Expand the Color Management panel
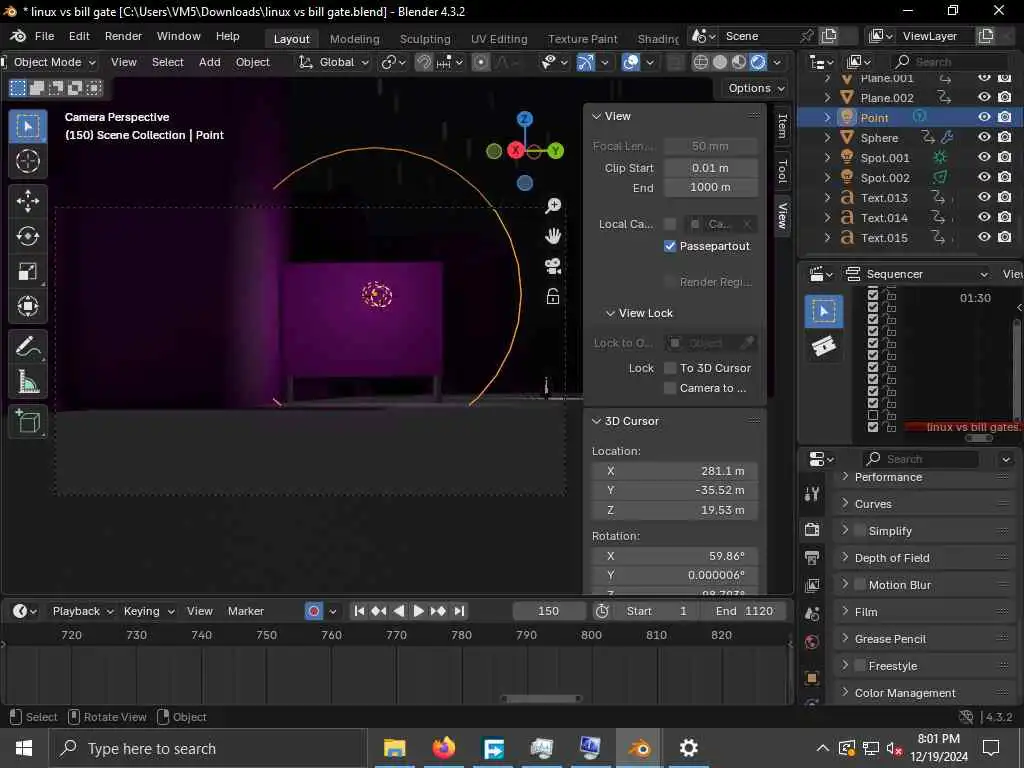Screen dimensions: 1024x768 [x=844, y=692]
